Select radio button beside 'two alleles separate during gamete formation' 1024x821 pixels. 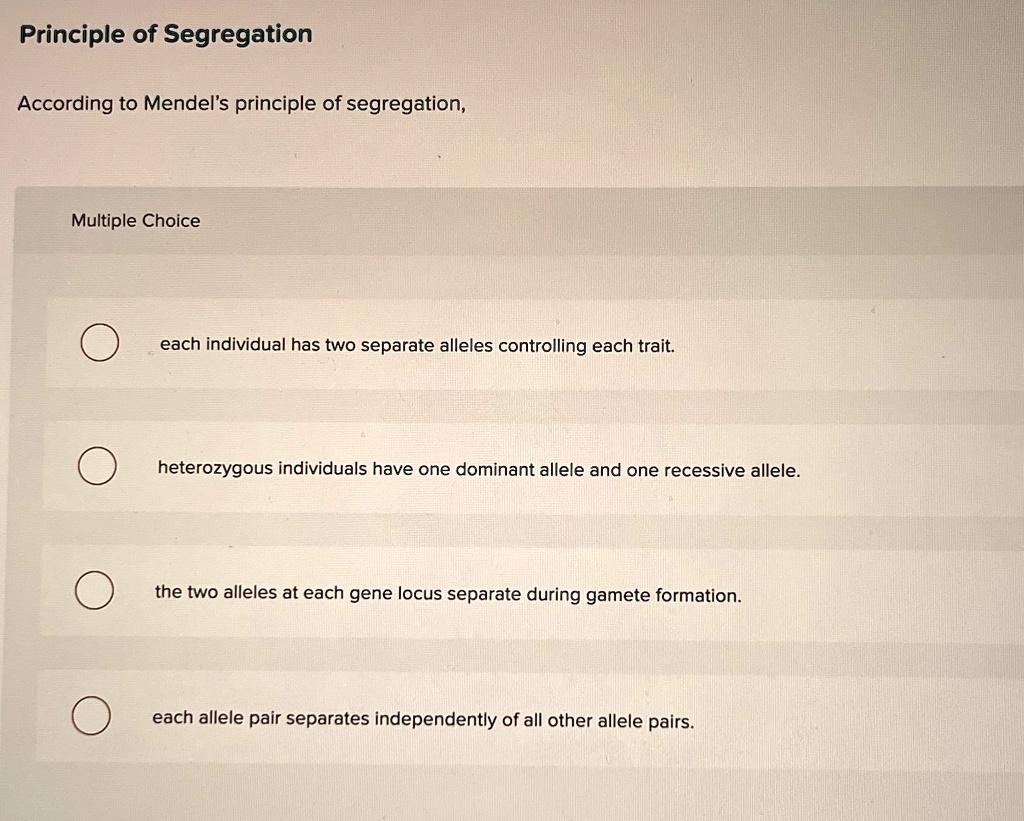(x=93, y=591)
